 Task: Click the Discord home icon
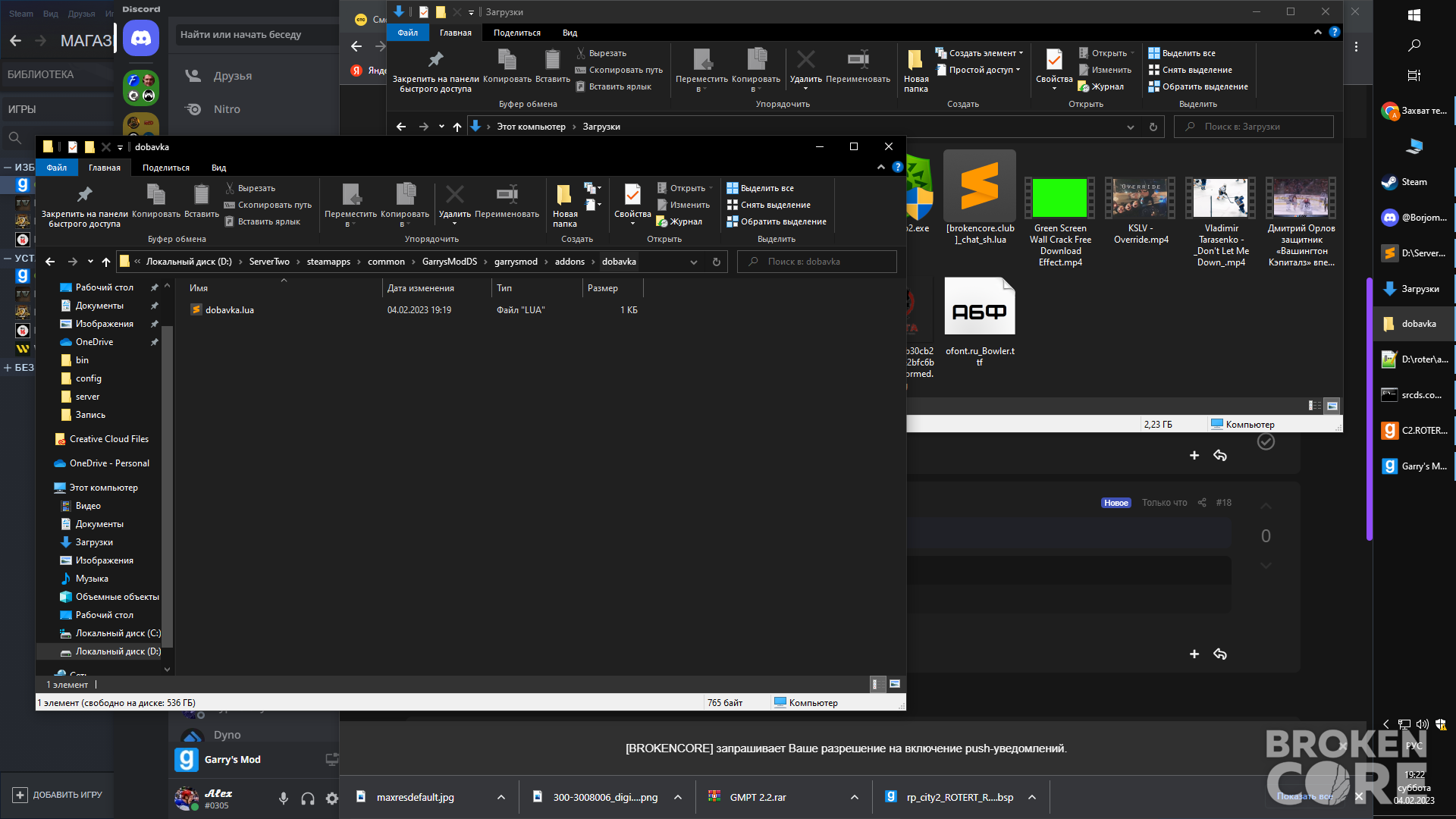pyautogui.click(x=141, y=38)
